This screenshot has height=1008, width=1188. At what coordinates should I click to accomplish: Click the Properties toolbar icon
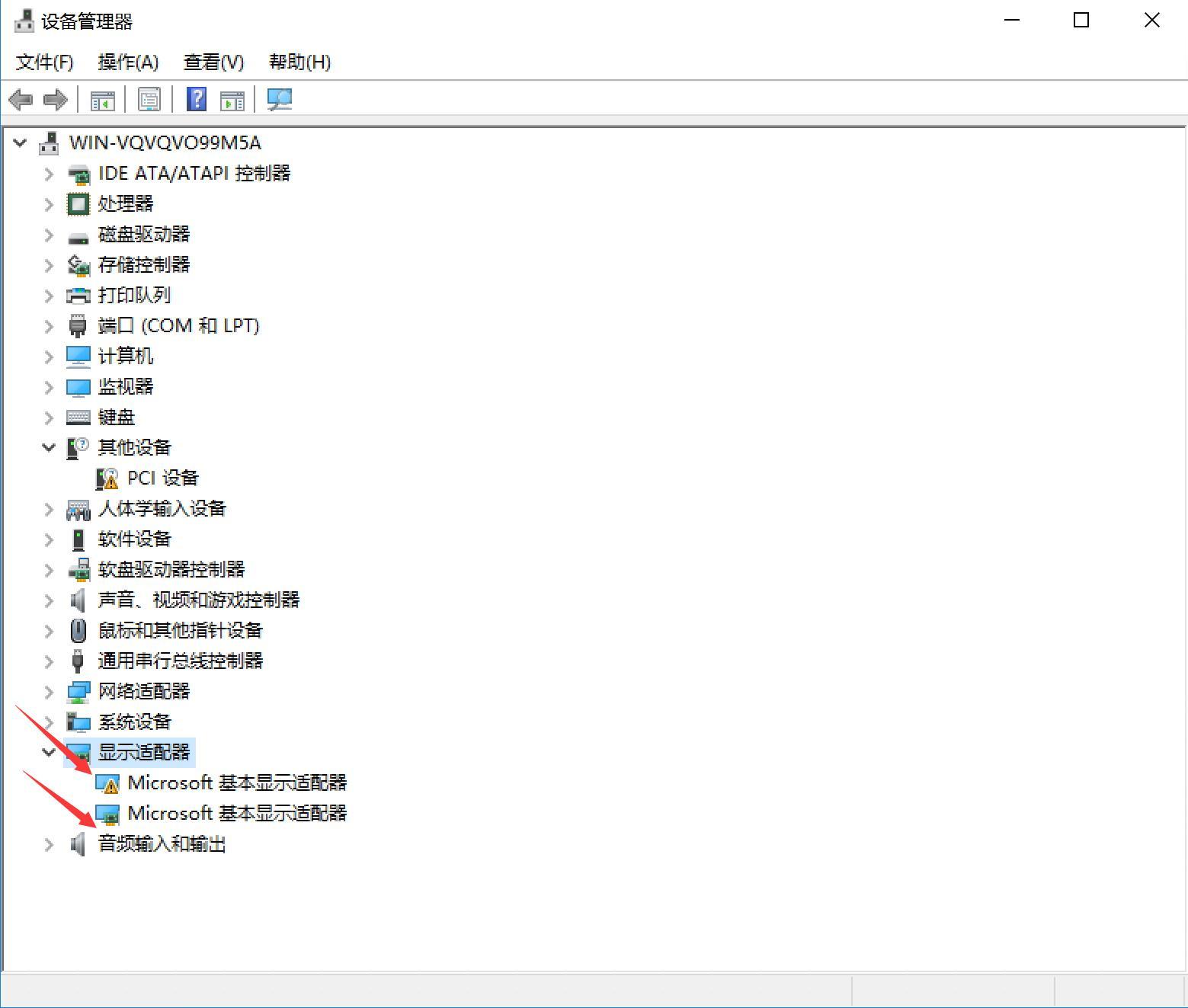[149, 99]
